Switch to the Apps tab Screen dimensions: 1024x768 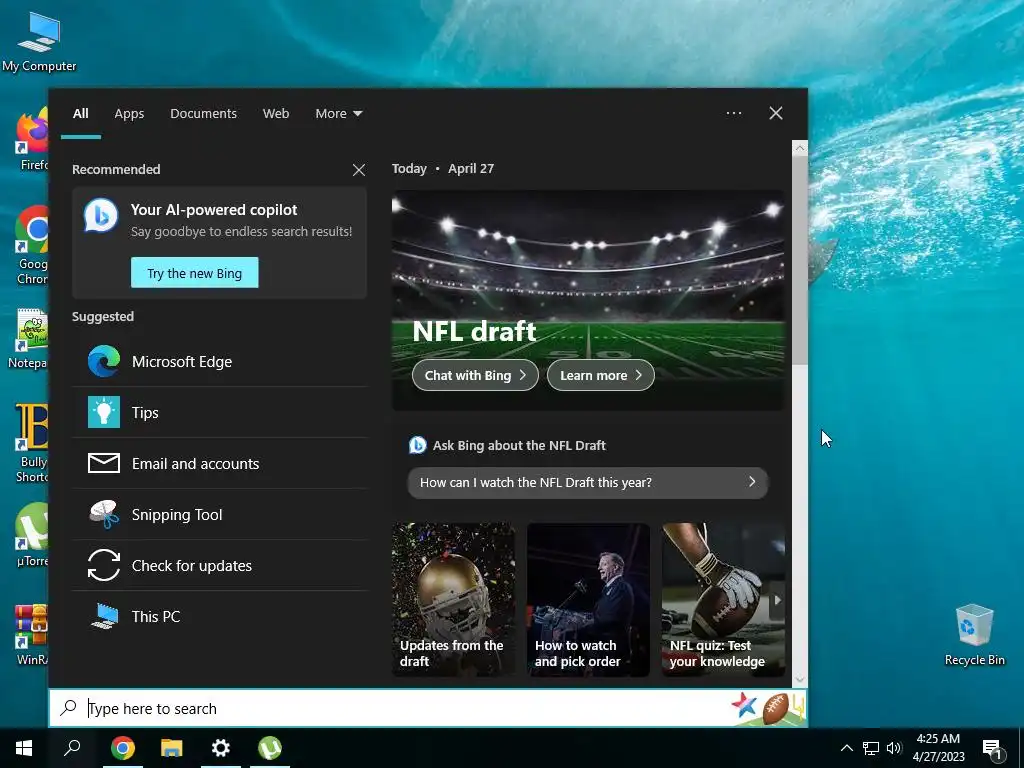pyautogui.click(x=129, y=113)
